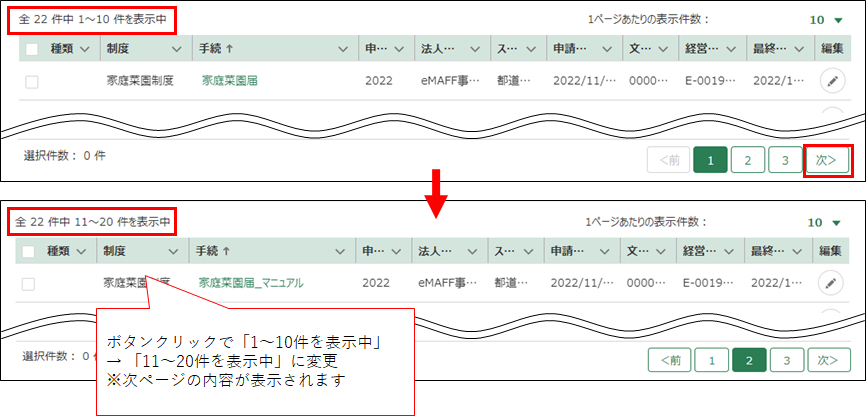Click the edit pencil for the 家庭菜園届 row
Image resolution: width=866 pixels, height=416 pixels.
[831, 81]
